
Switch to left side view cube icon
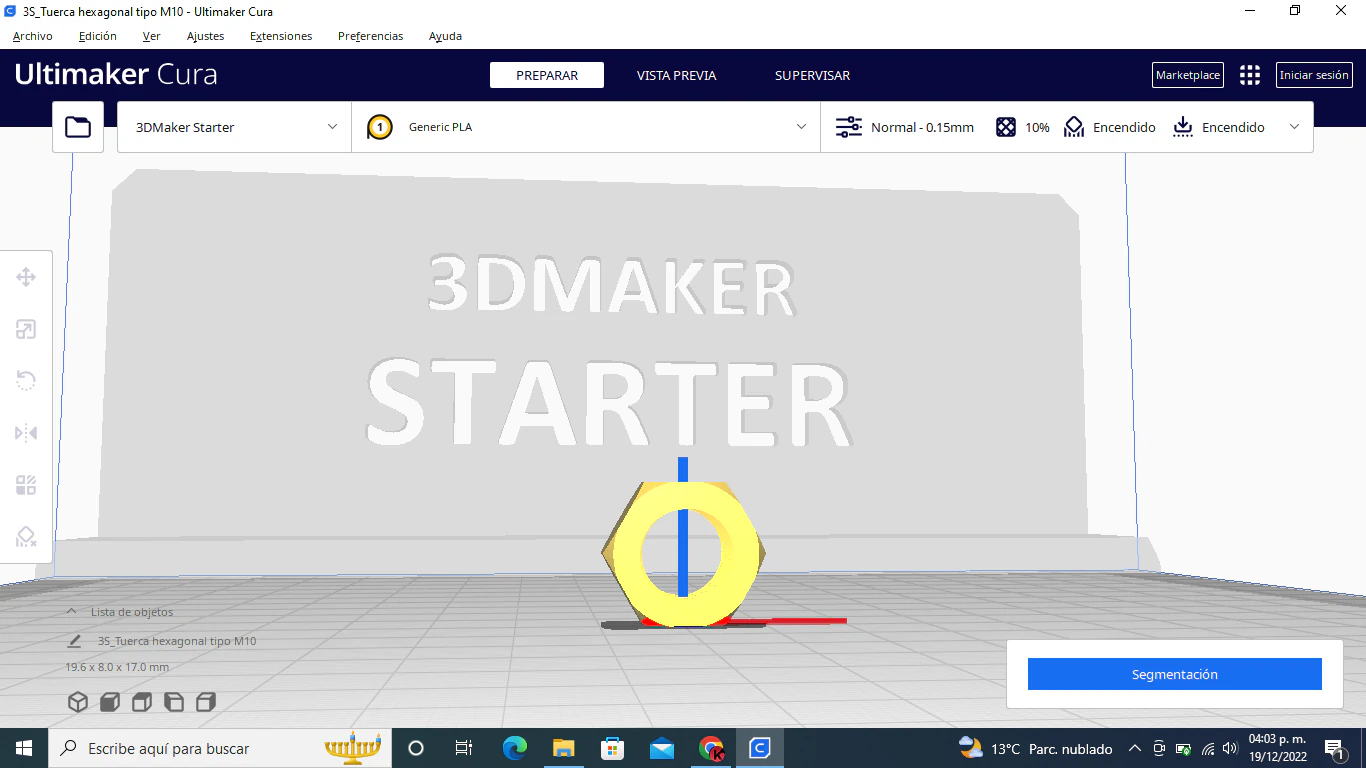[174, 702]
